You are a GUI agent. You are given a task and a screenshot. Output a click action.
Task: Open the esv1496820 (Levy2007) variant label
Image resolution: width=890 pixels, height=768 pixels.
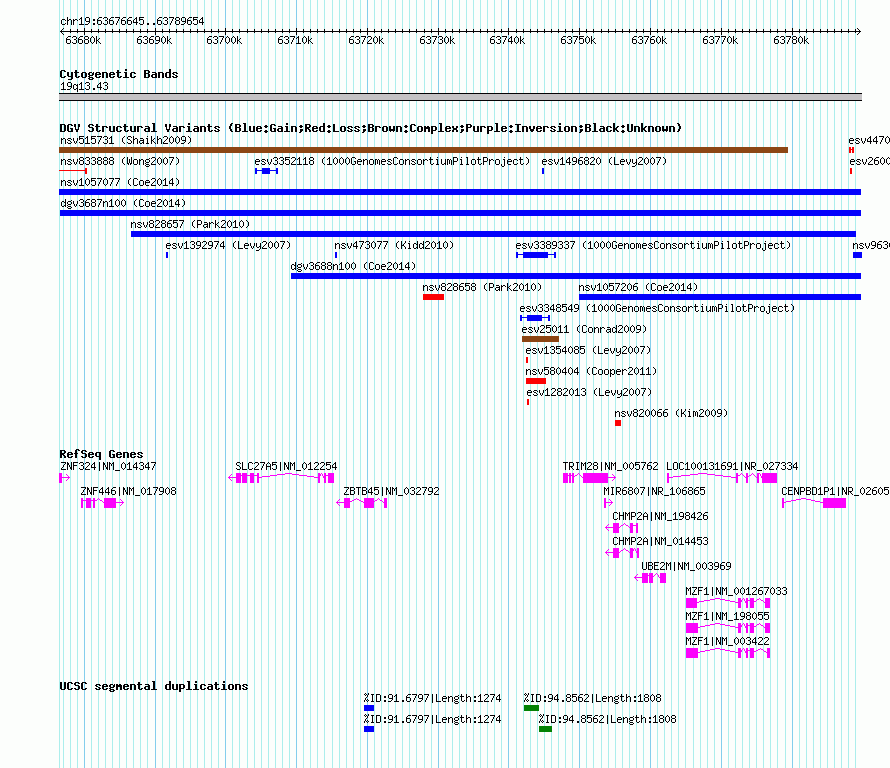pos(604,161)
